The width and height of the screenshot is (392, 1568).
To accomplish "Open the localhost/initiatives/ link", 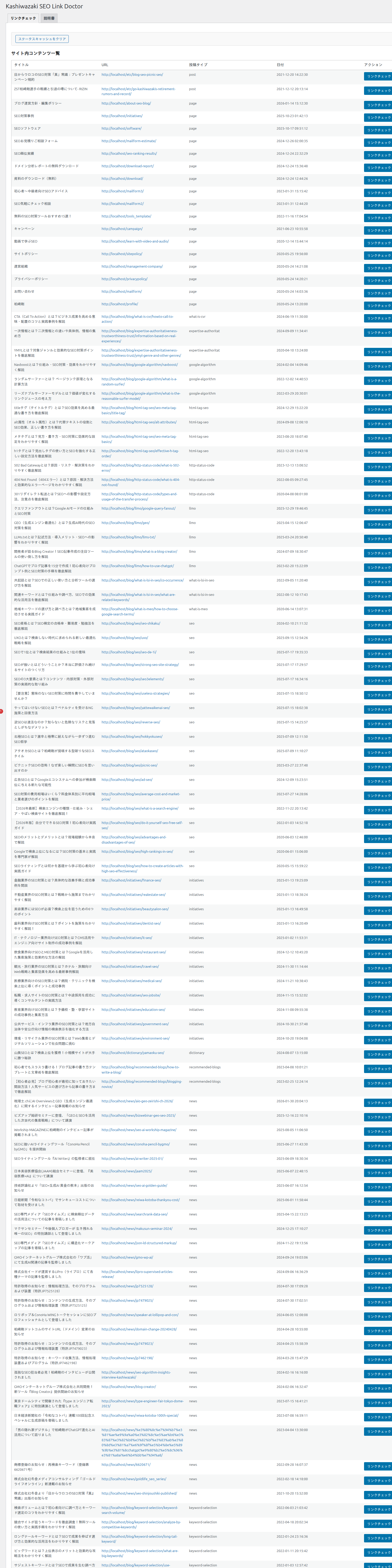I will [122, 116].
